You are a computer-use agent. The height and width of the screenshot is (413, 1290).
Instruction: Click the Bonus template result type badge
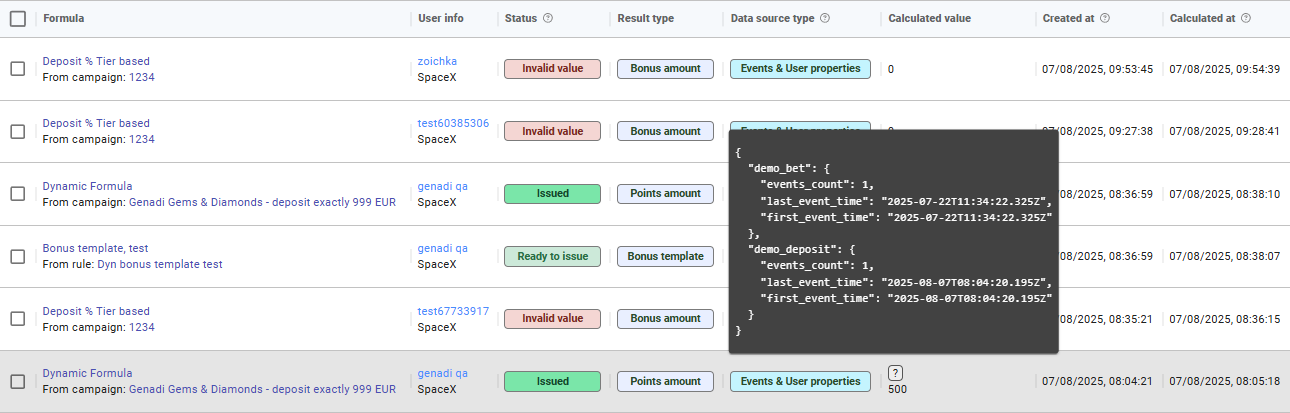(665, 256)
